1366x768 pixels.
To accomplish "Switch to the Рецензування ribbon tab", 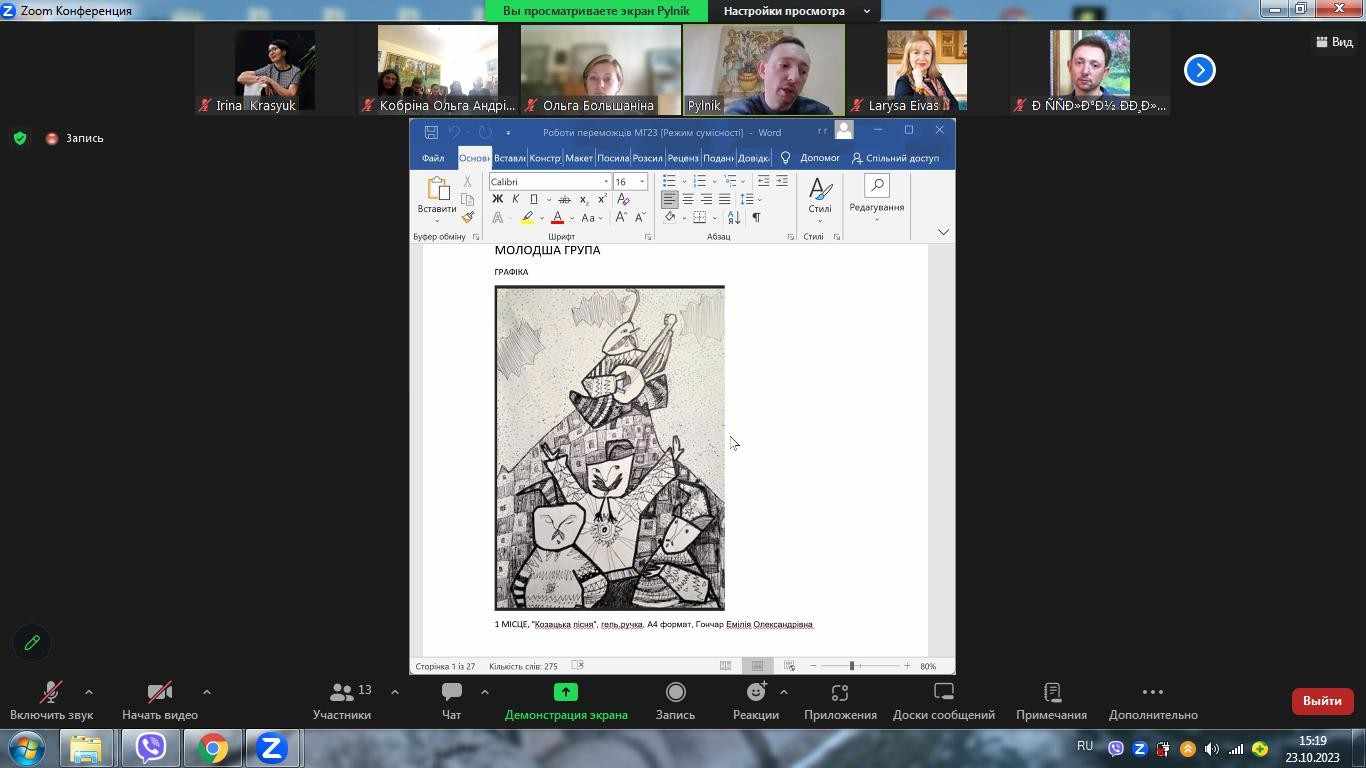I will (x=683, y=158).
